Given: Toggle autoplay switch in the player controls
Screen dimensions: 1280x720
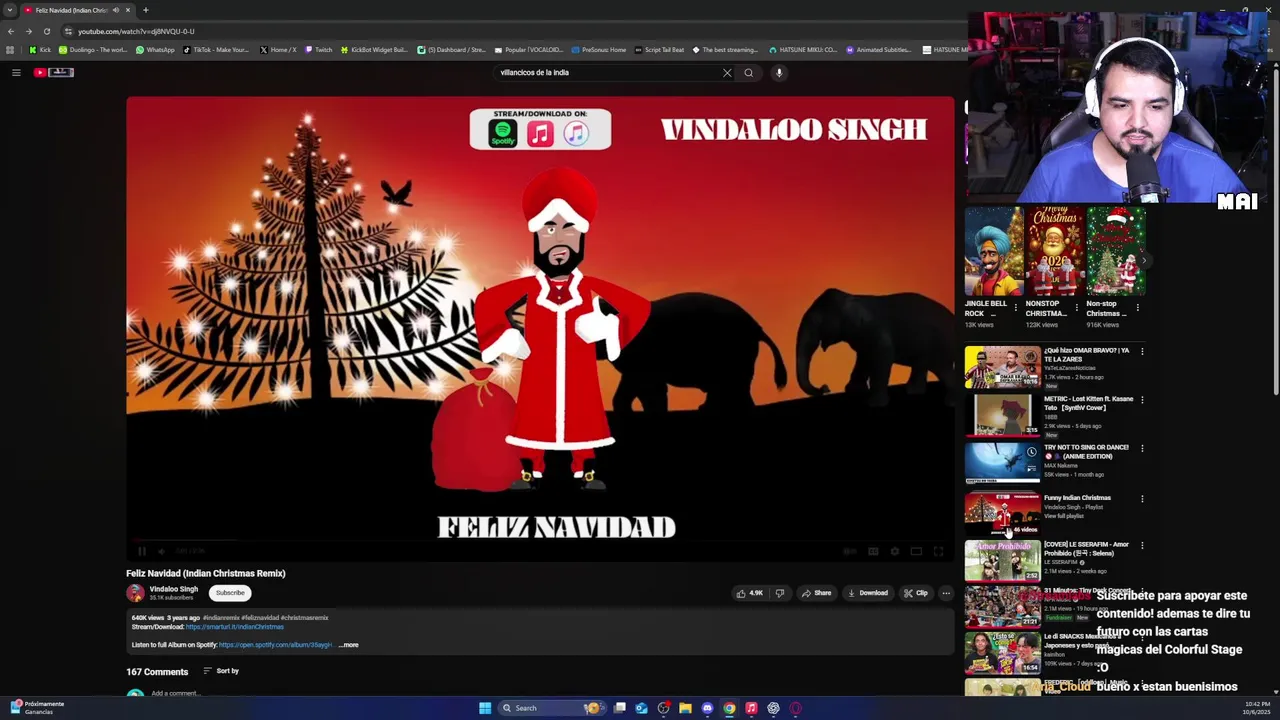Looking at the screenshot, I should click(x=850, y=551).
